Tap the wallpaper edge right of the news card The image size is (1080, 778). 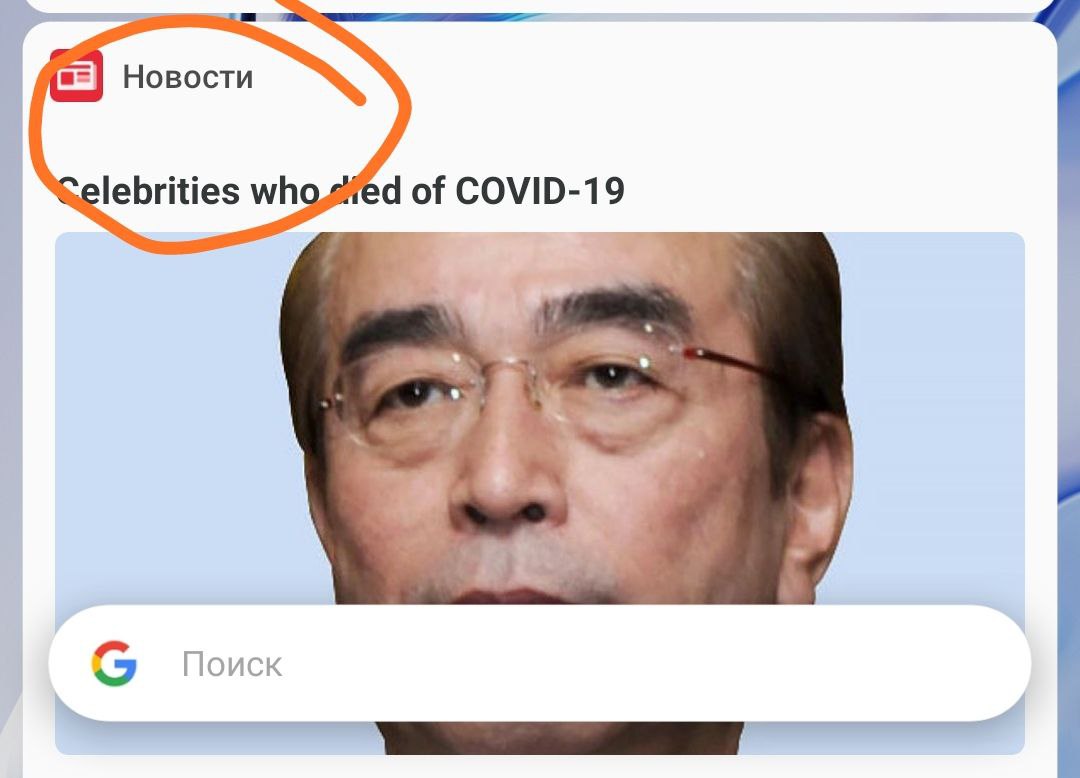coord(1068,413)
